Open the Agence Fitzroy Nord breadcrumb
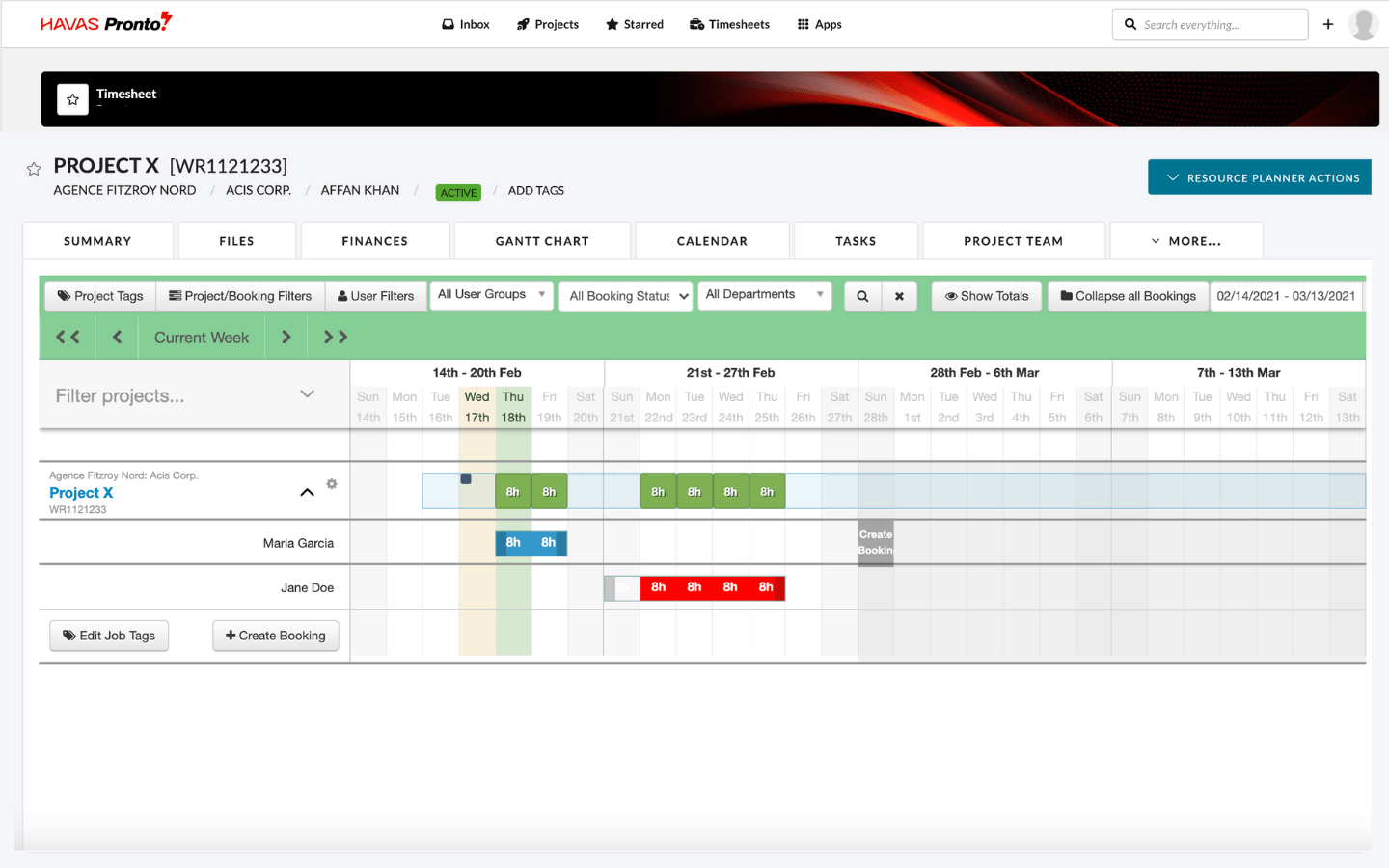This screenshot has width=1389, height=868. tap(124, 190)
